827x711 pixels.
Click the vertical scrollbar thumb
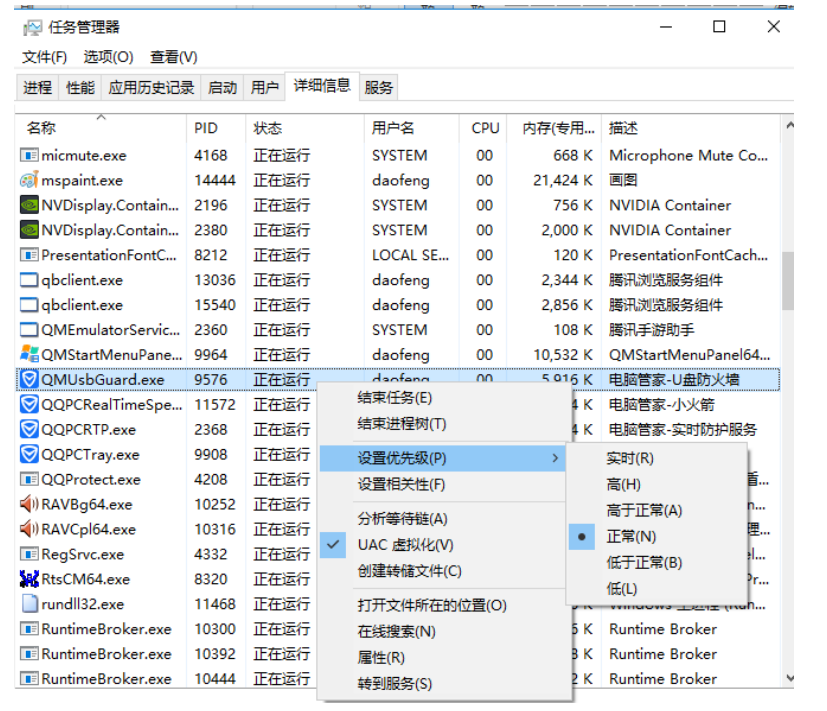click(788, 281)
